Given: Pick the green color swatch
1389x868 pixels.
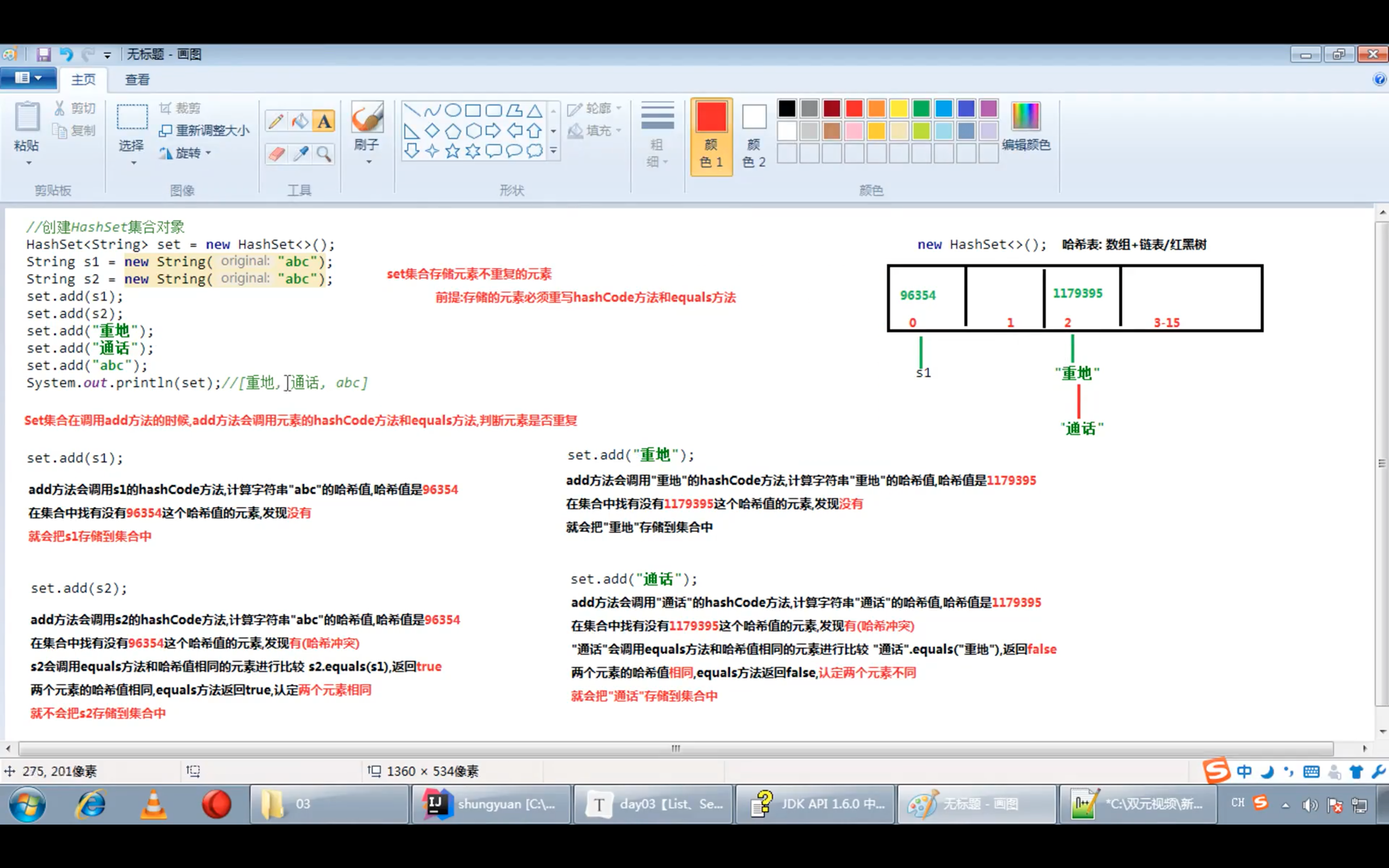Looking at the screenshot, I should click(921, 108).
